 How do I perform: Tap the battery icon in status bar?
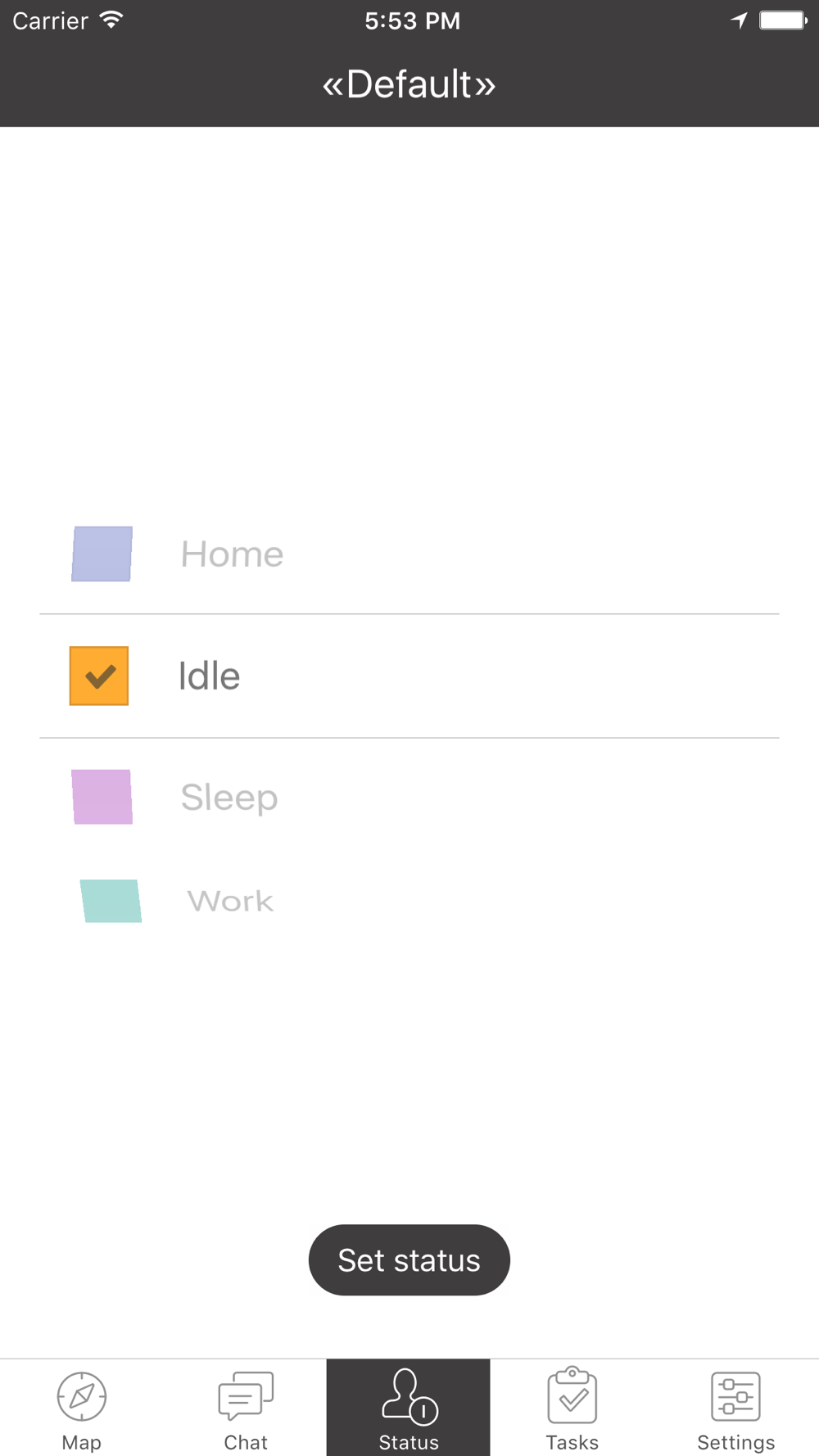(784, 20)
